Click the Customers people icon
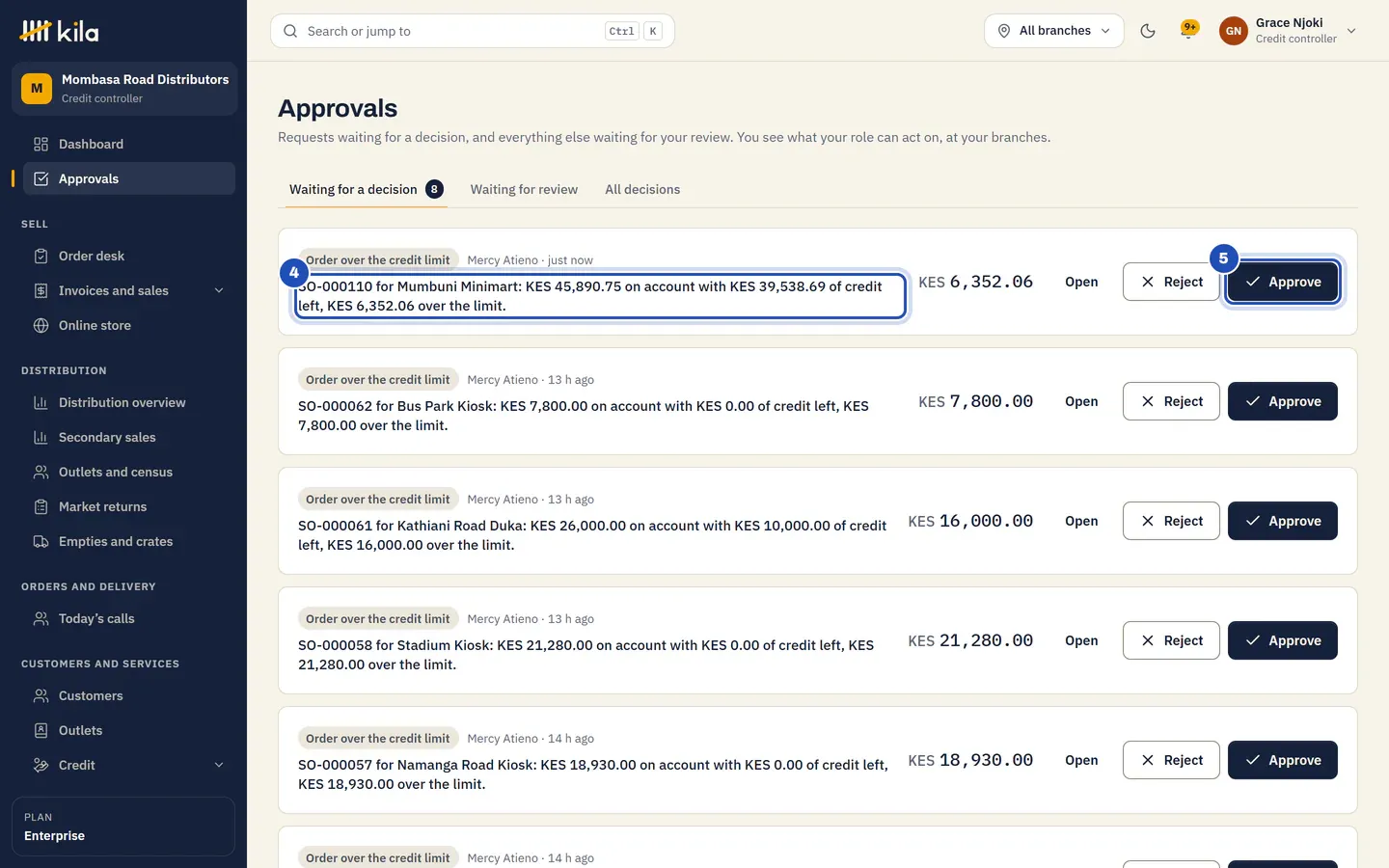Image resolution: width=1389 pixels, height=868 pixels. 41,696
